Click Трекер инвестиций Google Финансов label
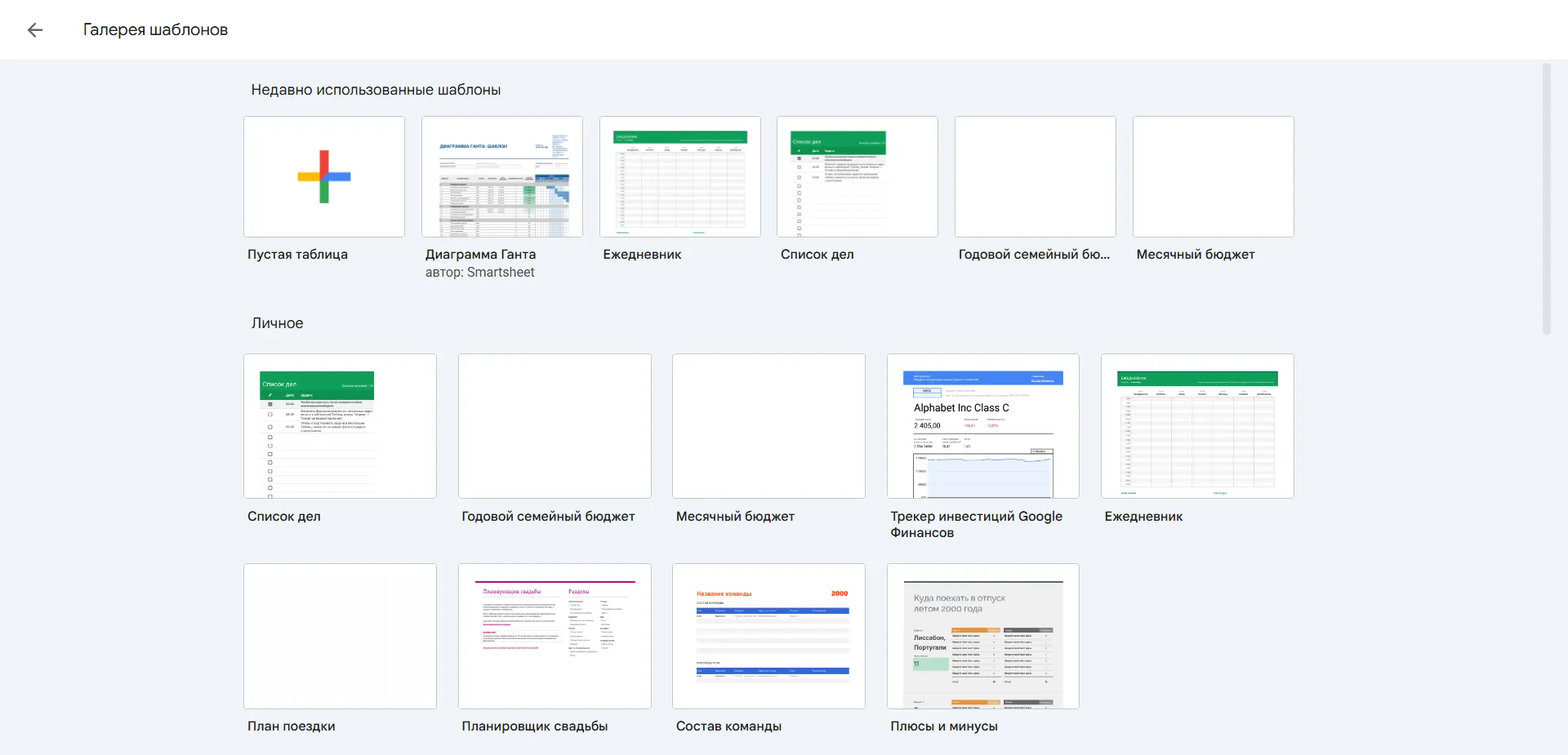Viewport: 1568px width, 755px height. [x=976, y=525]
